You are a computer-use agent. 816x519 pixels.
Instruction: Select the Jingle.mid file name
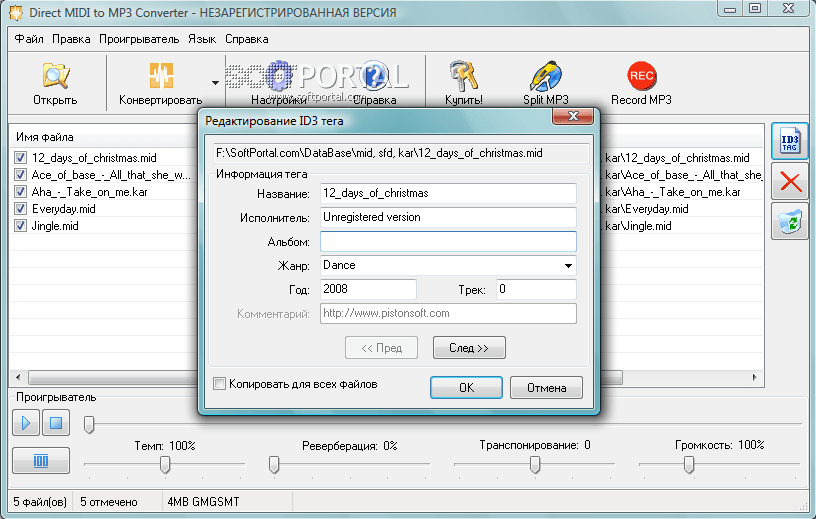[55, 226]
